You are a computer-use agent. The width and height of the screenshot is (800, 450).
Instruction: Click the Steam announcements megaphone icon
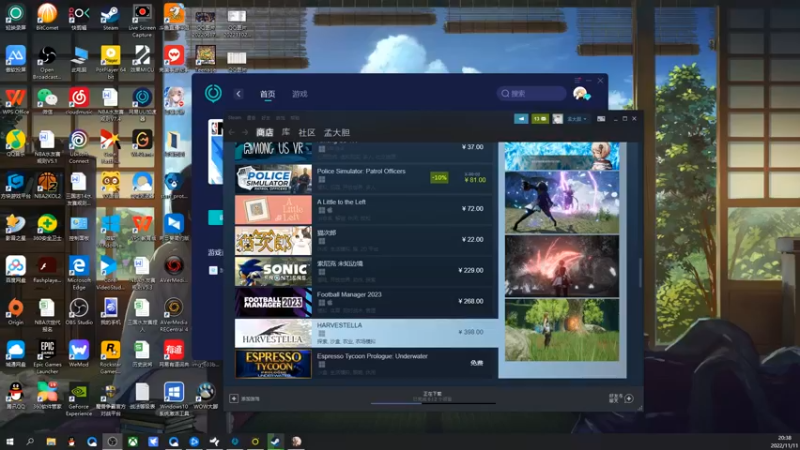coord(521,119)
